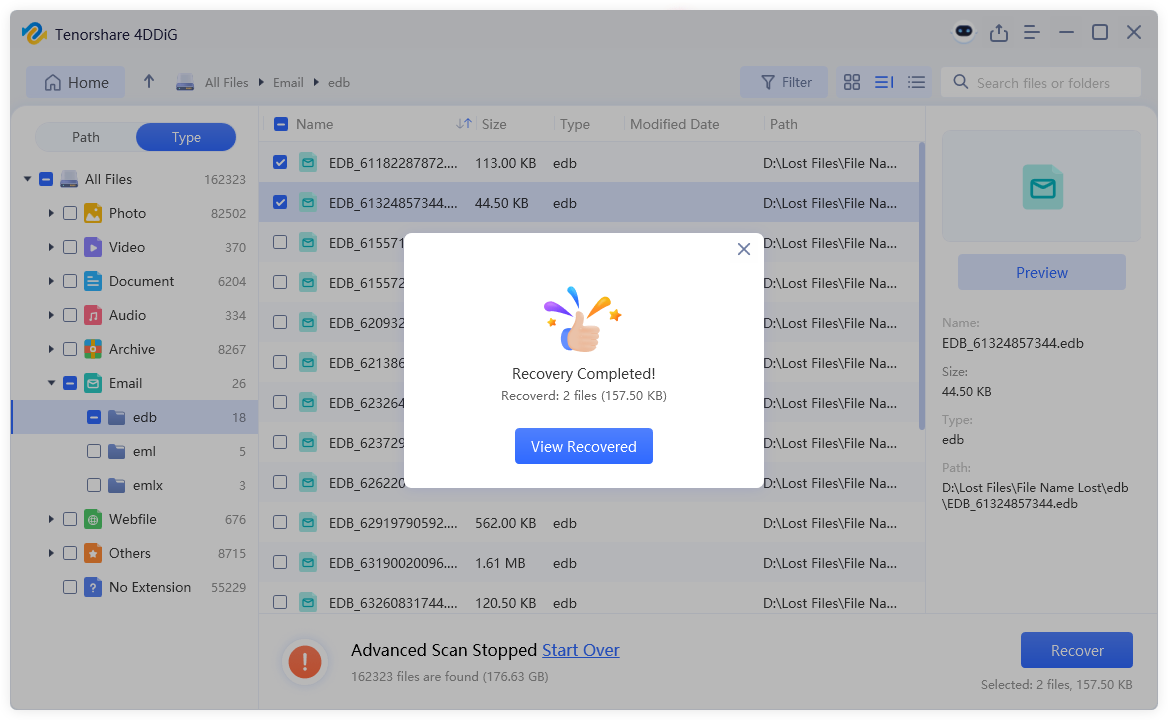Select the emlx folder row in tree
This screenshot has width=1168, height=720.
click(136, 485)
